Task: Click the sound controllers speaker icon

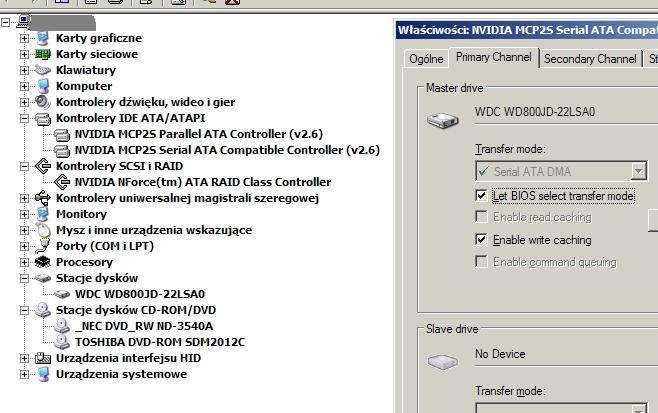Action: coord(43,102)
